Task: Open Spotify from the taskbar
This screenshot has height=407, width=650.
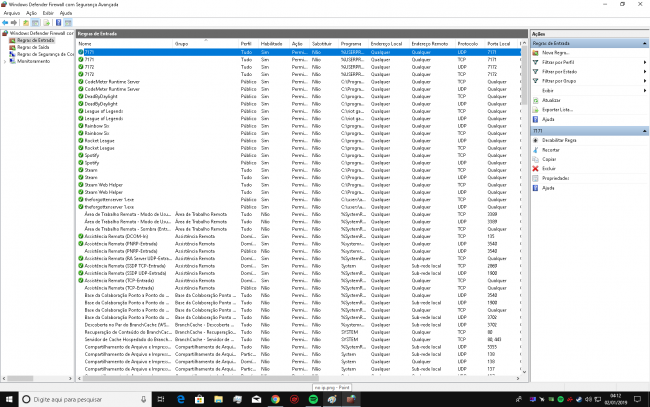Action: (313, 399)
